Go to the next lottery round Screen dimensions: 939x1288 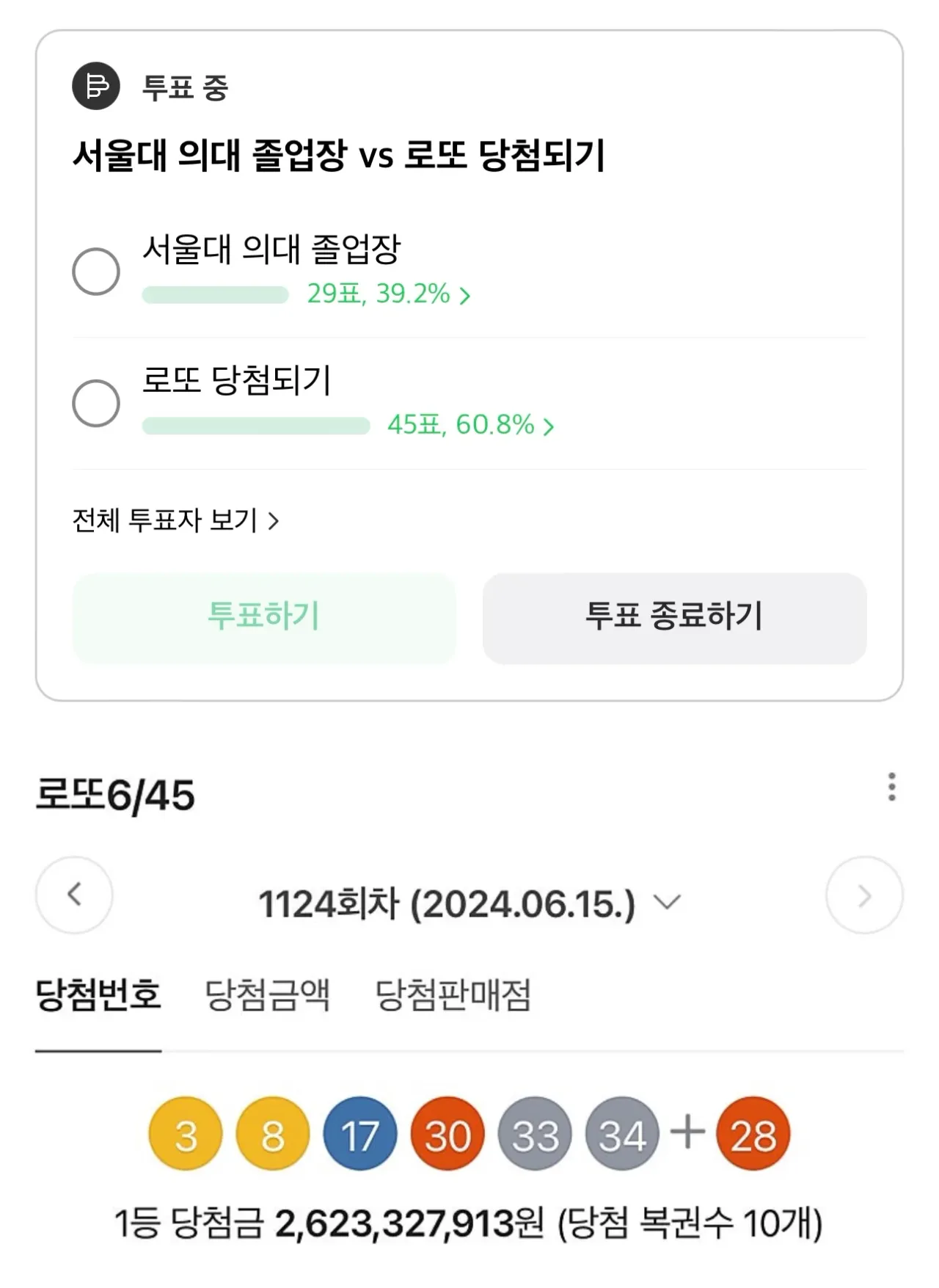coord(864,895)
